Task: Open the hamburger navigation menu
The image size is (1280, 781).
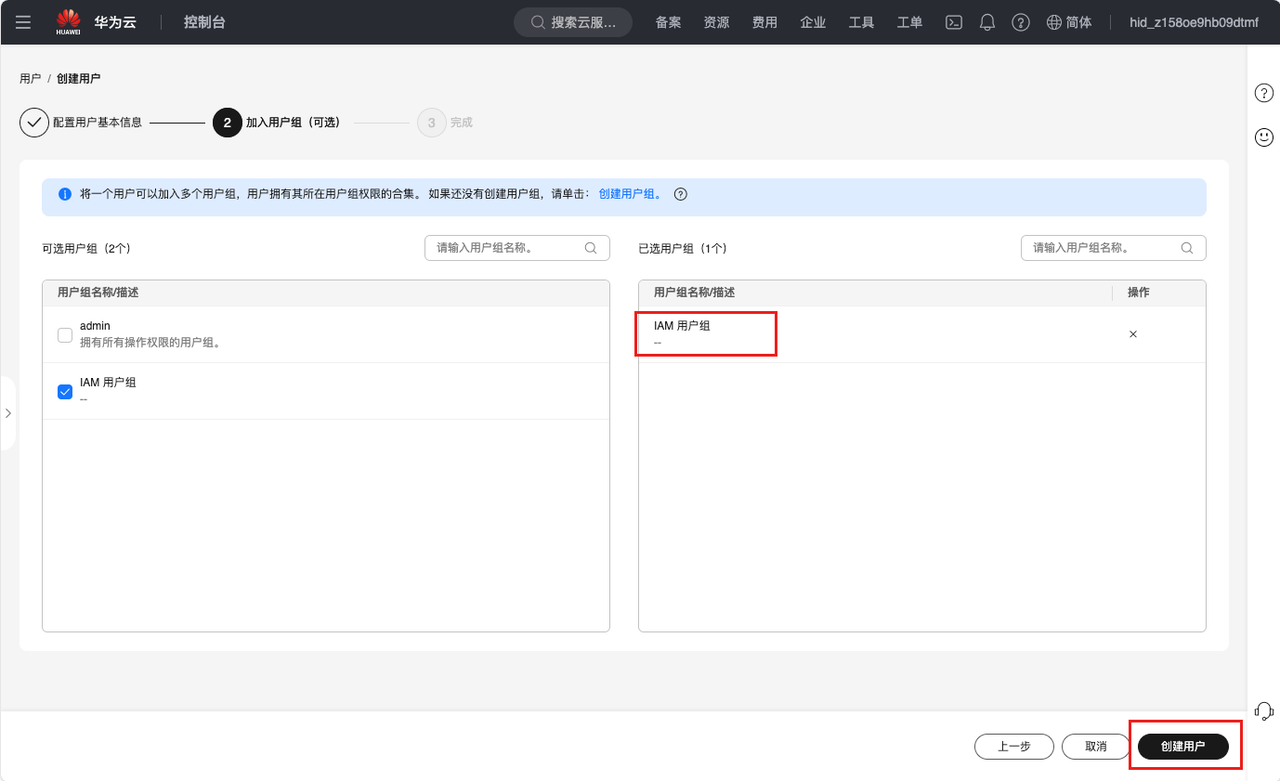Action: click(x=23, y=22)
